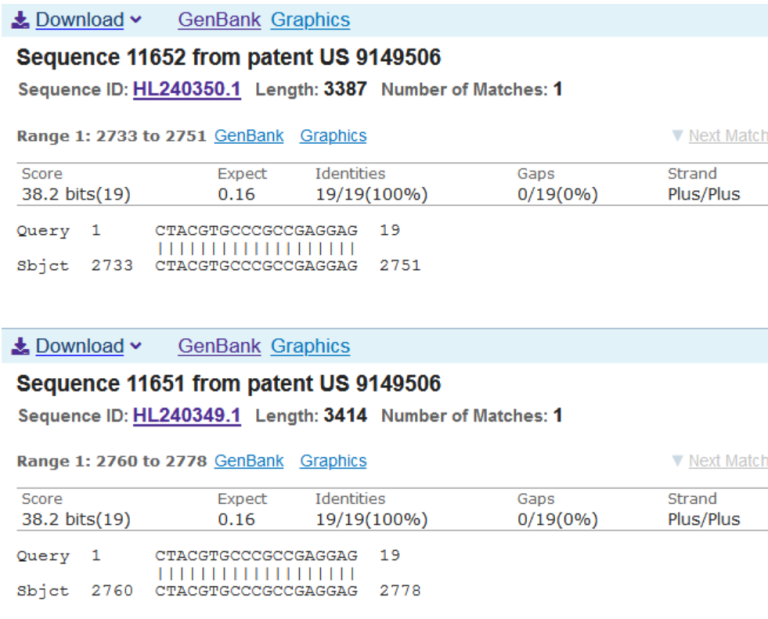This screenshot has height=619, width=768.
Task: Open Graphics in Sequence 11651 header bar
Action: (x=310, y=346)
